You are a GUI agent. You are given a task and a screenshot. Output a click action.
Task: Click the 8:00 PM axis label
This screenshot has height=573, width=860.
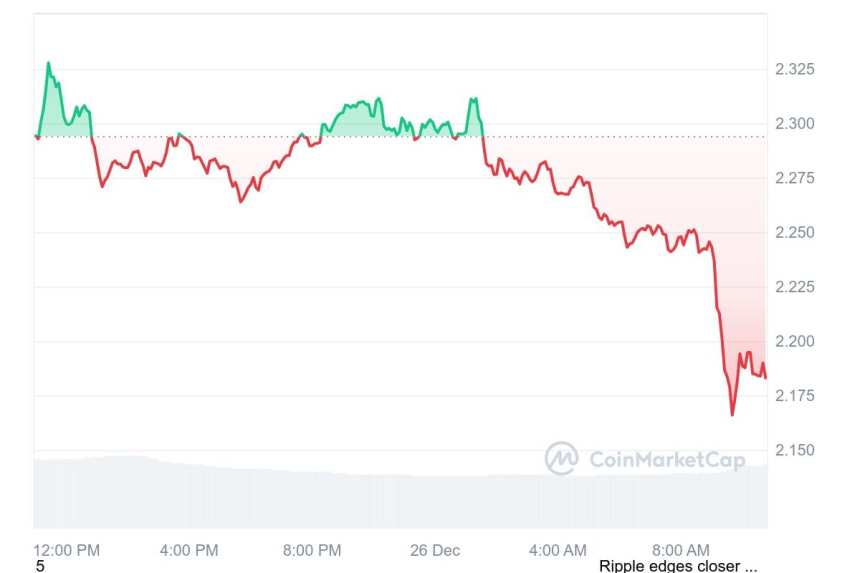coord(313,550)
